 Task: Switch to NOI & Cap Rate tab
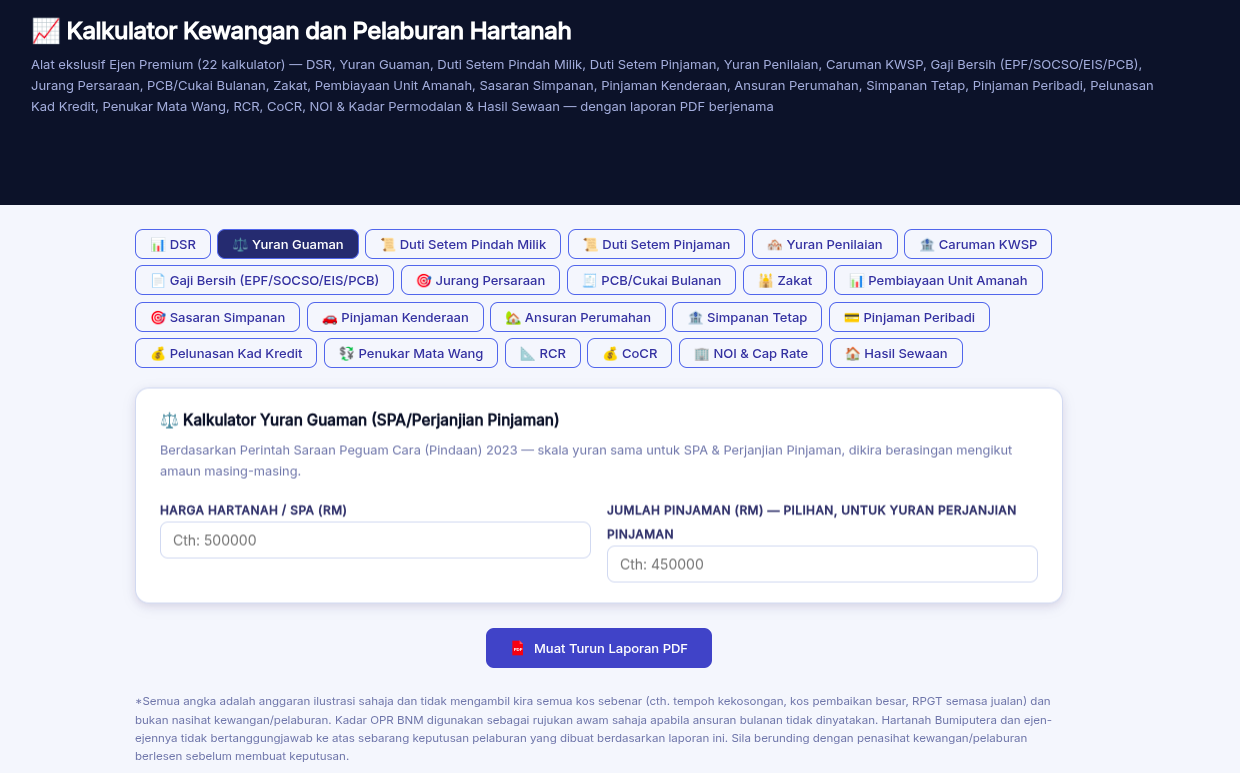coord(751,353)
